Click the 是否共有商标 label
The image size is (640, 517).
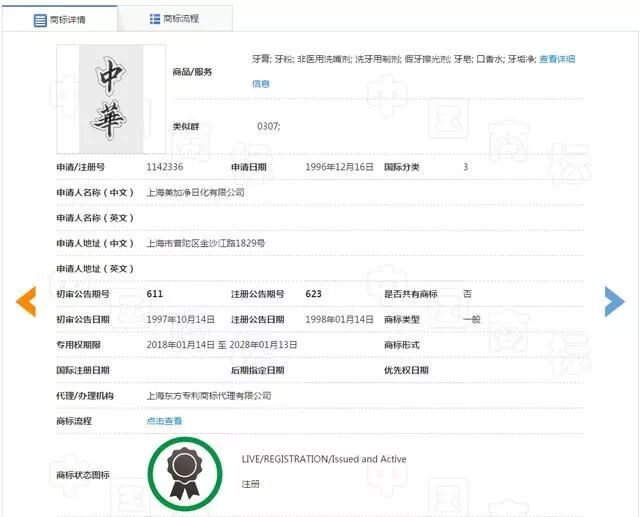(x=411, y=294)
